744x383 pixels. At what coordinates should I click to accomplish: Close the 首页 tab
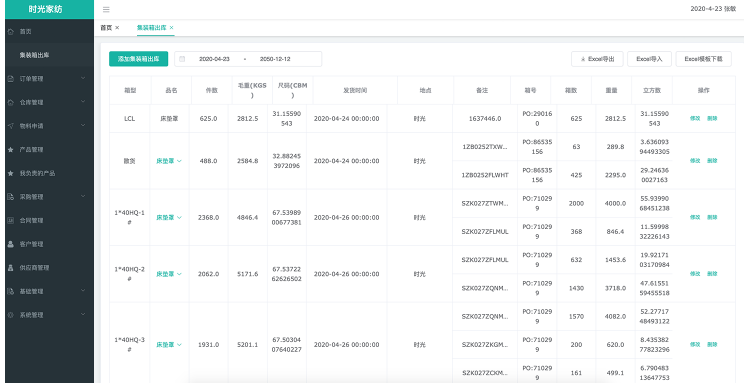pos(117,28)
